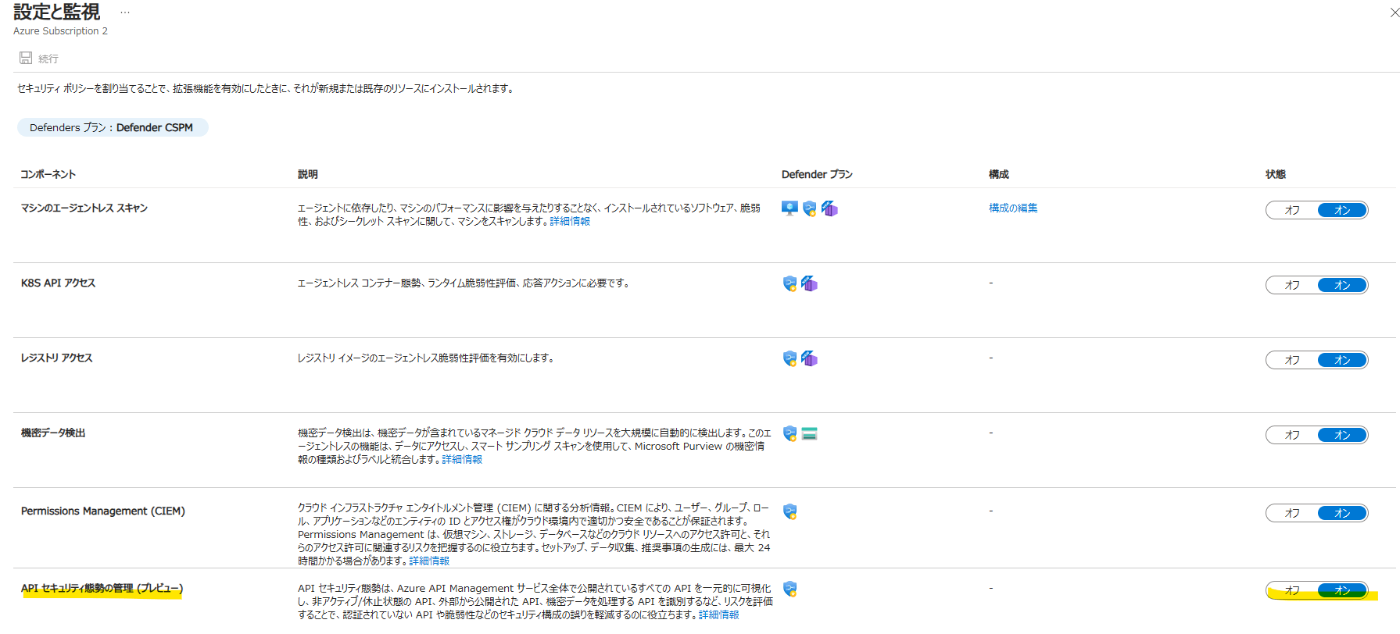
Task: Click the 状態 column header
Action: click(1276, 174)
